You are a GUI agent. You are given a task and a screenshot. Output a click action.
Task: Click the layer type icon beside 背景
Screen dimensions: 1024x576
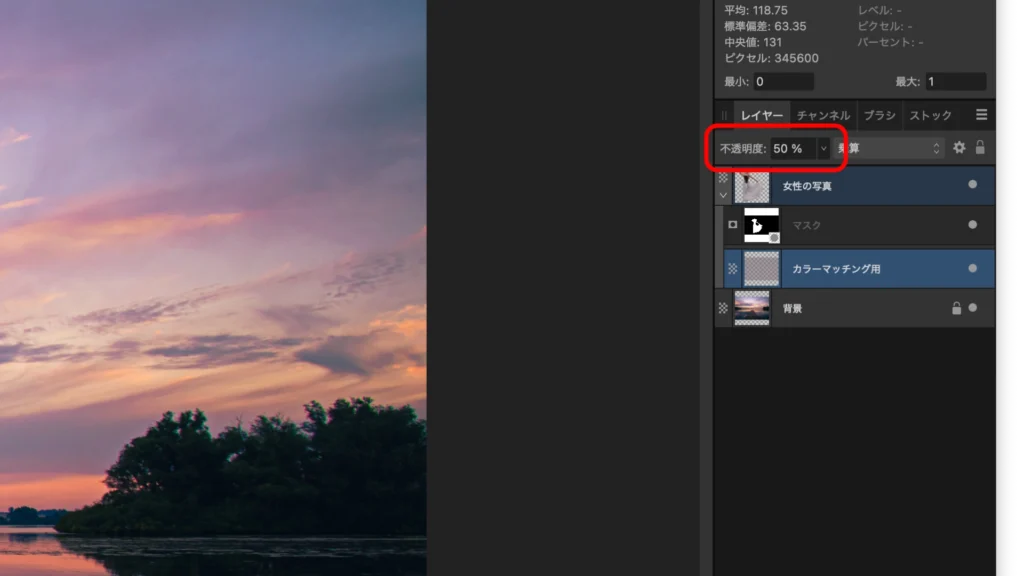pyautogui.click(x=723, y=308)
